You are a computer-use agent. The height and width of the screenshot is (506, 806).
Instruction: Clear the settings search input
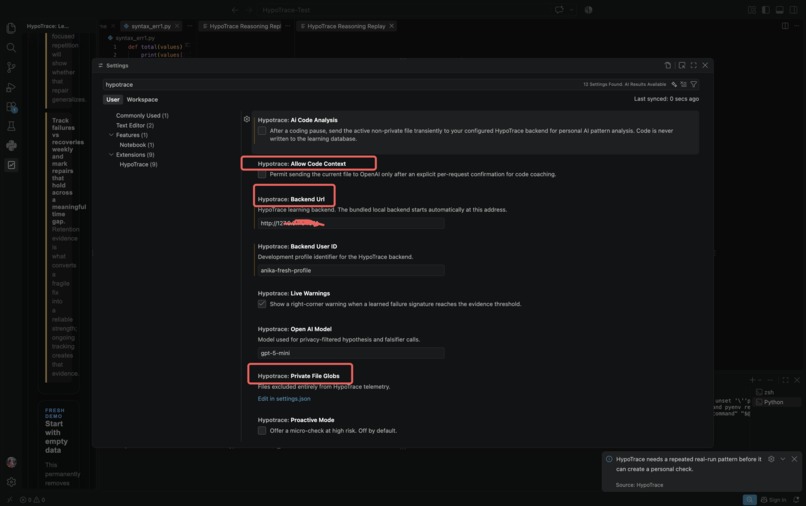[x=683, y=84]
